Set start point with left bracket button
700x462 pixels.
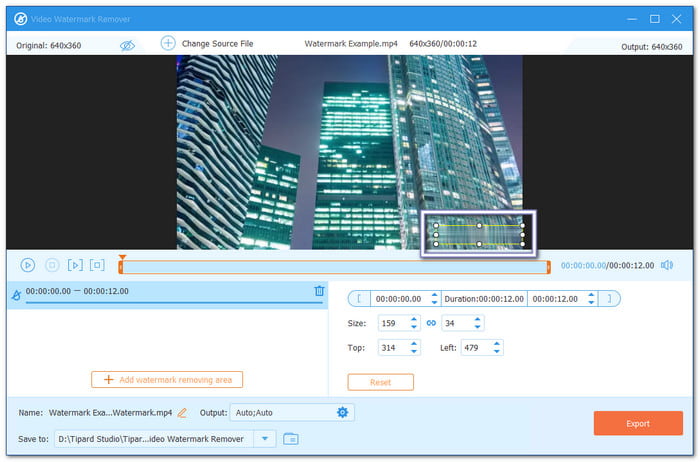point(359,299)
